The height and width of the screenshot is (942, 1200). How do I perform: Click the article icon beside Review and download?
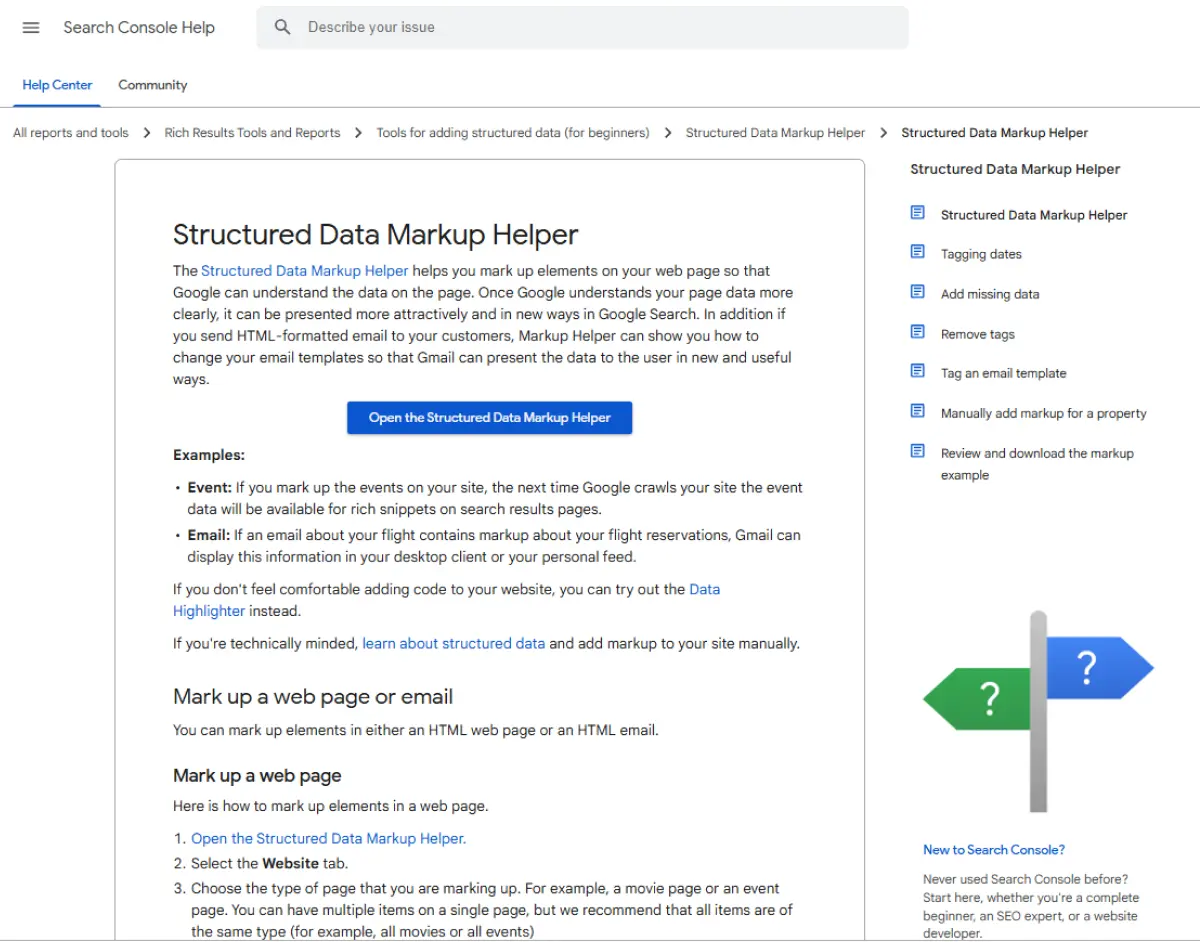pyautogui.click(x=917, y=450)
